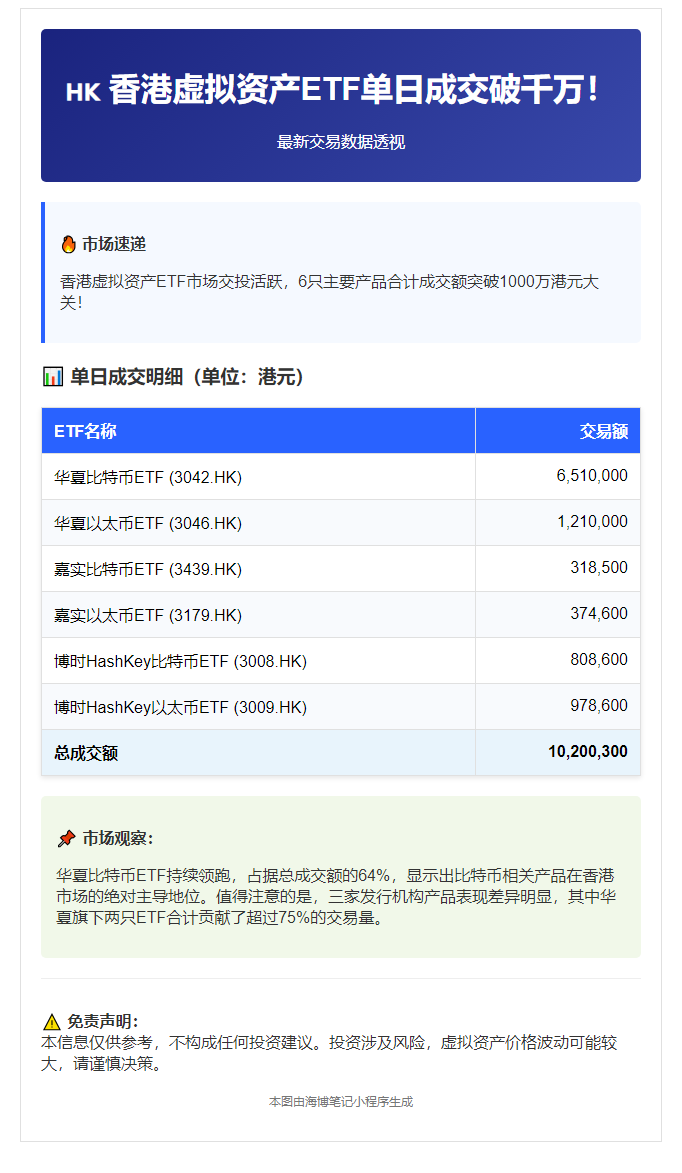Select the 嘉实比特币ETF (3439.HK) row name
This screenshot has width=682, height=1173.
pos(148,569)
